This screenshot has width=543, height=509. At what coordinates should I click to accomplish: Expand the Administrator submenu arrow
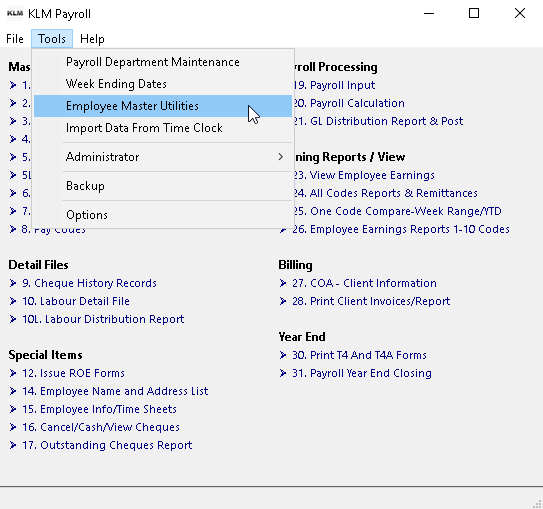click(x=281, y=157)
